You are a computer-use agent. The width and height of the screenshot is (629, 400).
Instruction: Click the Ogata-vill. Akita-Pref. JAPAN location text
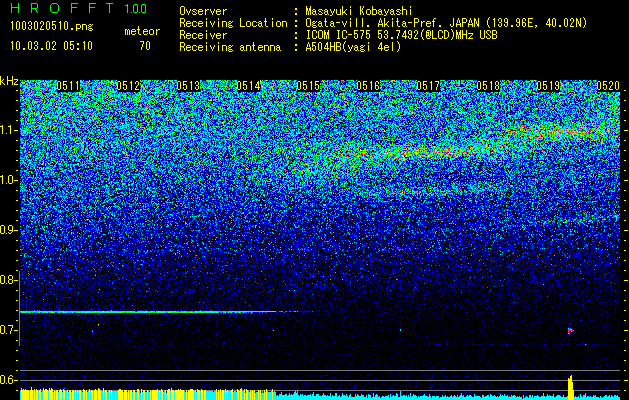point(446,23)
